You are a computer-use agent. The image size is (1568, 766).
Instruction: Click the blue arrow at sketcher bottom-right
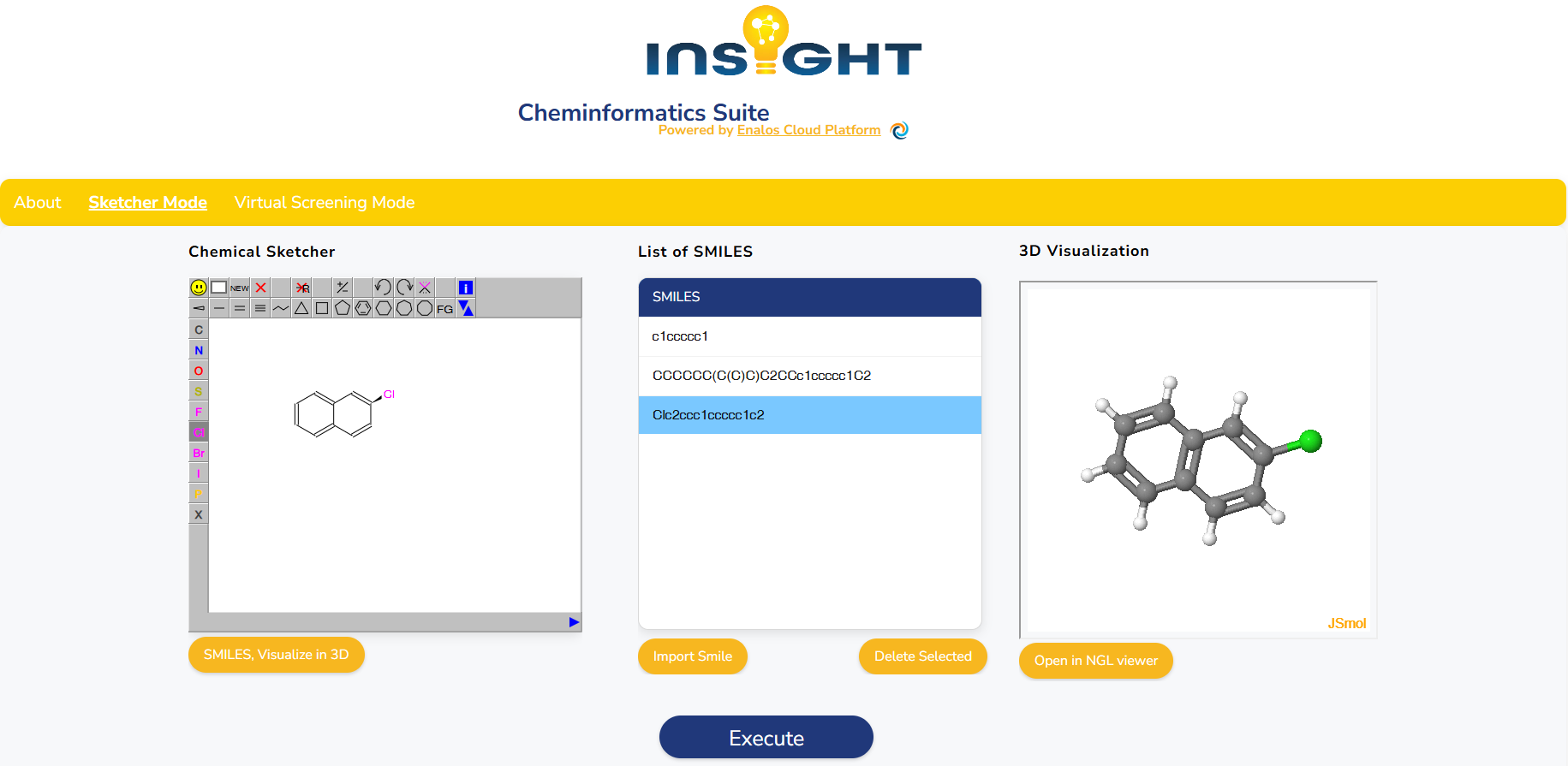[574, 622]
